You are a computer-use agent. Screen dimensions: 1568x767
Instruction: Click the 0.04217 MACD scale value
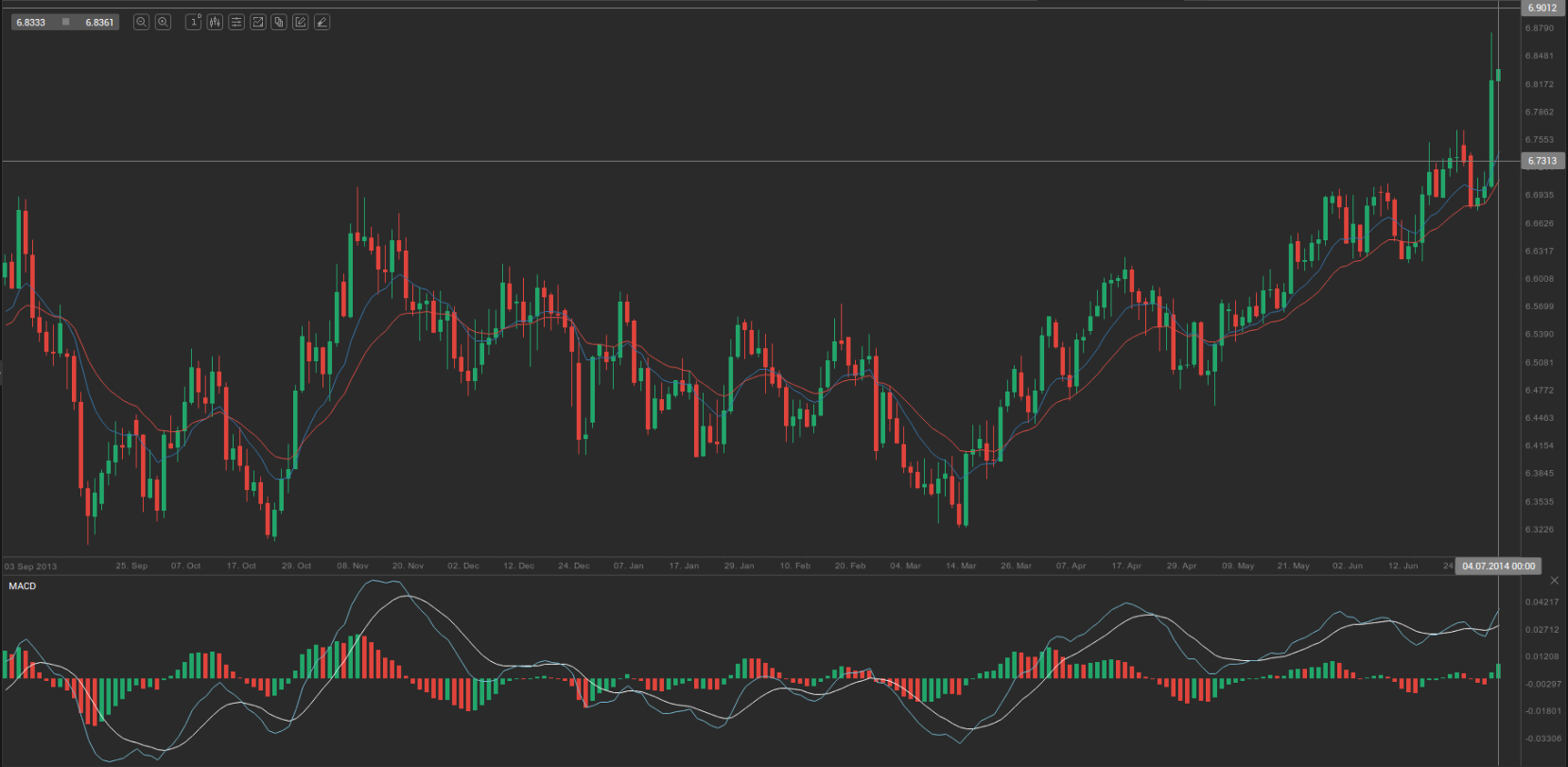(1542, 601)
